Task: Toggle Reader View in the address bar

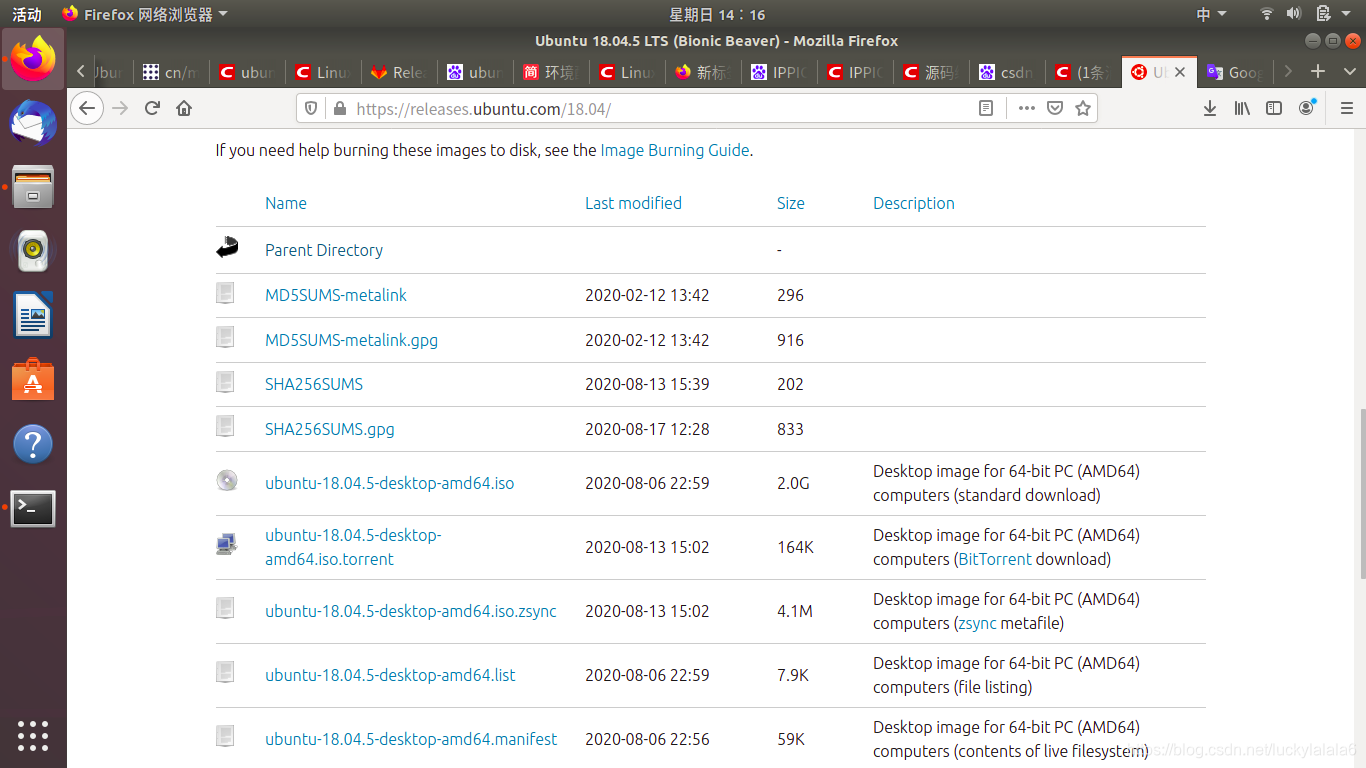Action: 986,107
